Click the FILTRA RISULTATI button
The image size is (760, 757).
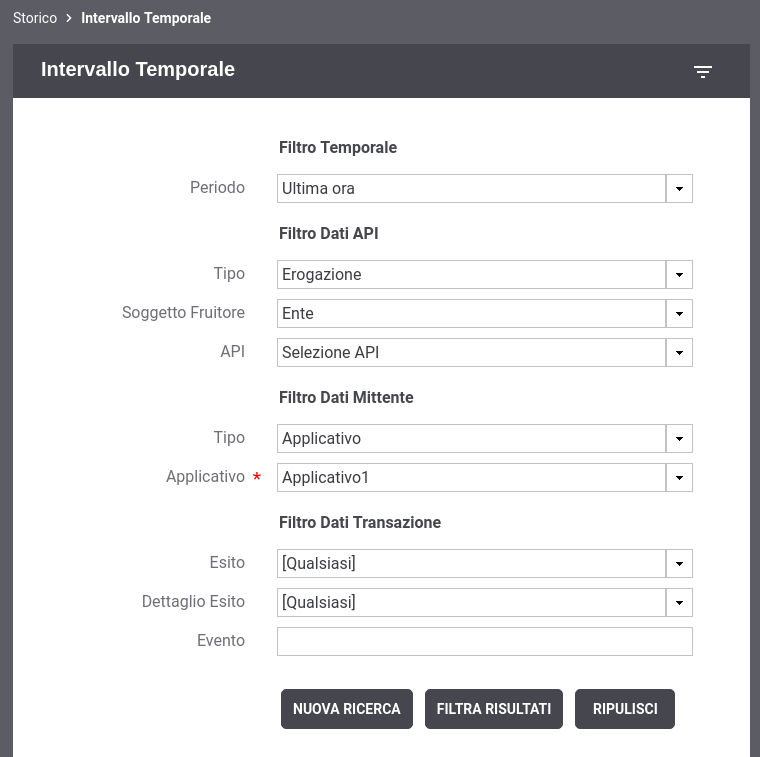[494, 709]
